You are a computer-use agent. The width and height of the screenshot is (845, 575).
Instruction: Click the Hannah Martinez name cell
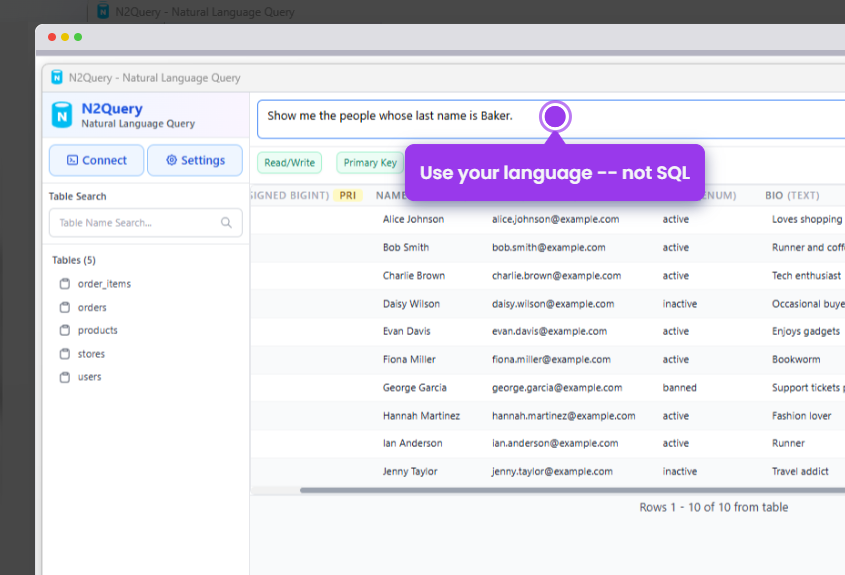421,415
